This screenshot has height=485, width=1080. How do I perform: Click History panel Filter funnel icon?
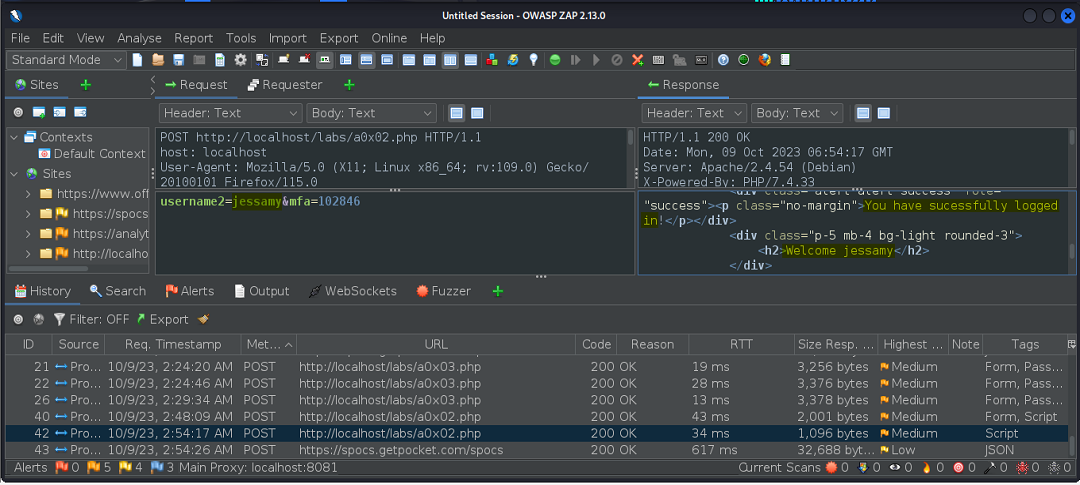pyautogui.click(x=60, y=319)
